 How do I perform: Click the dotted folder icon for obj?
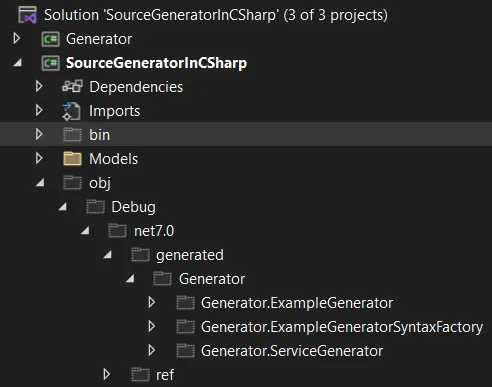(x=72, y=183)
